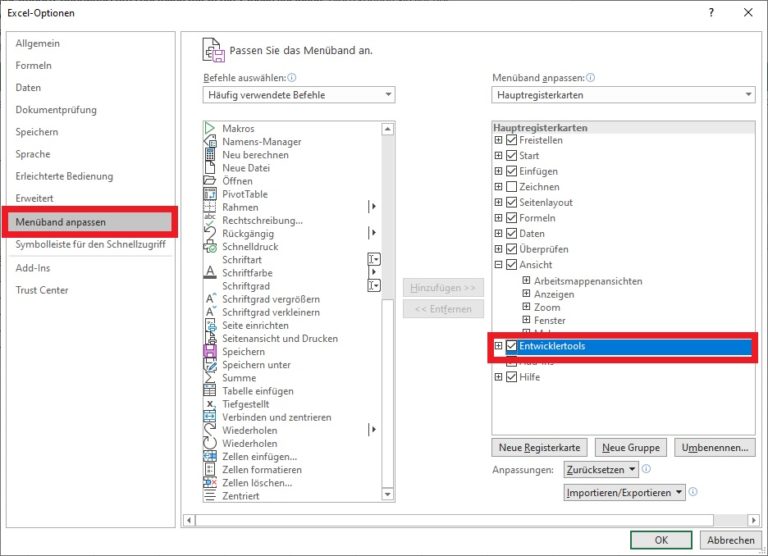Add a Neue Gruppe
The width and height of the screenshot is (768, 556).
[x=630, y=447]
